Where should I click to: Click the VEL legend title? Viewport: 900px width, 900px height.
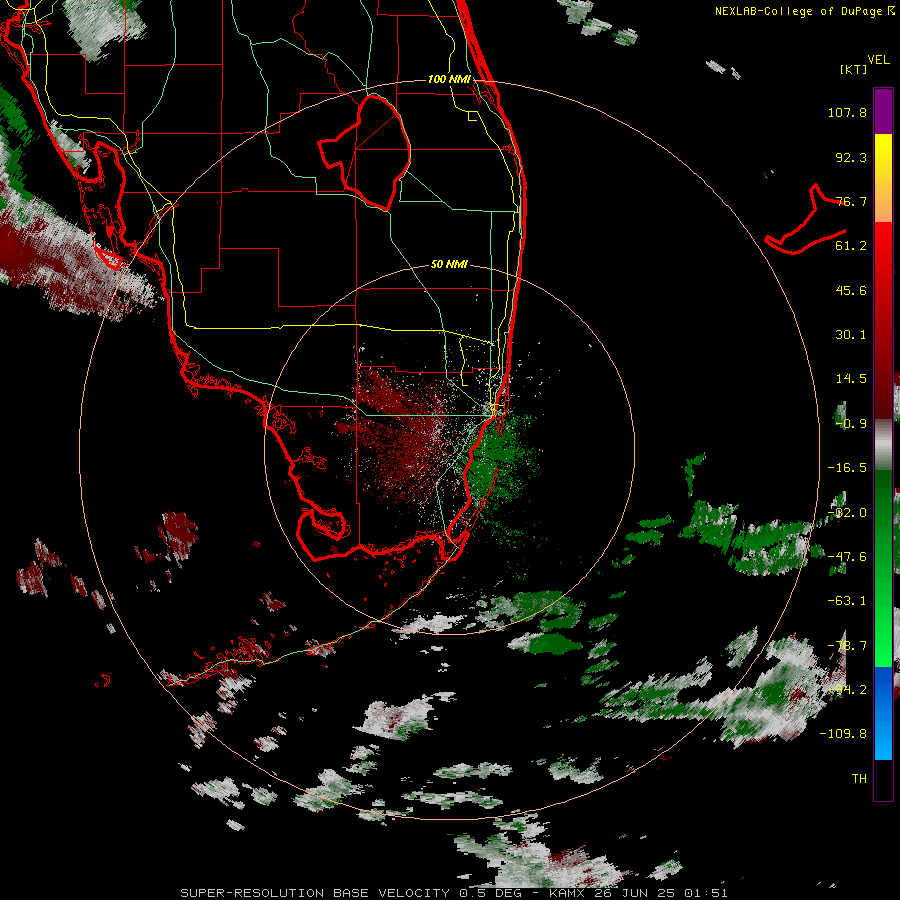(x=878, y=60)
